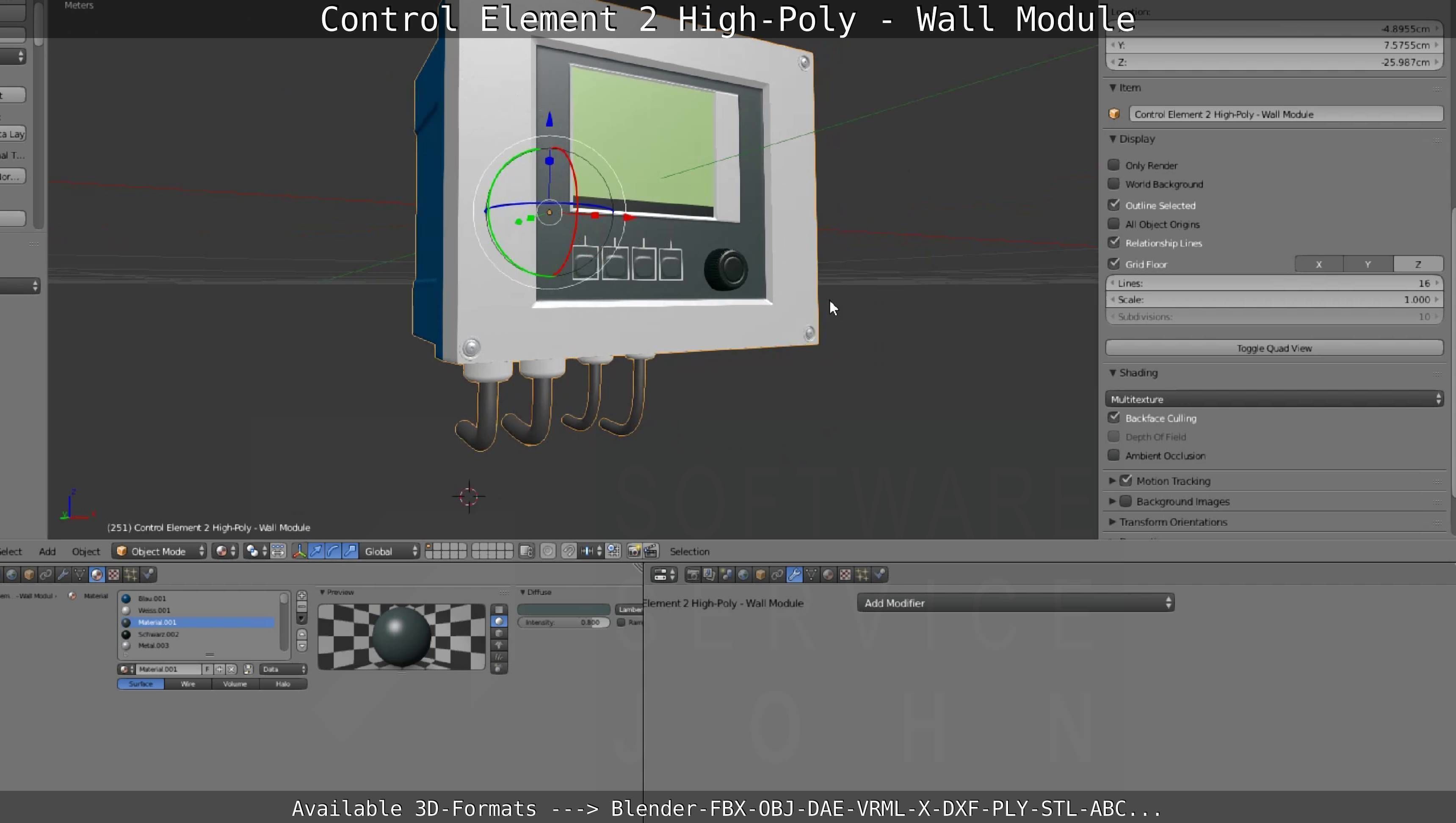1456x823 pixels.
Task: Select the Surface material type
Action: [x=141, y=684]
